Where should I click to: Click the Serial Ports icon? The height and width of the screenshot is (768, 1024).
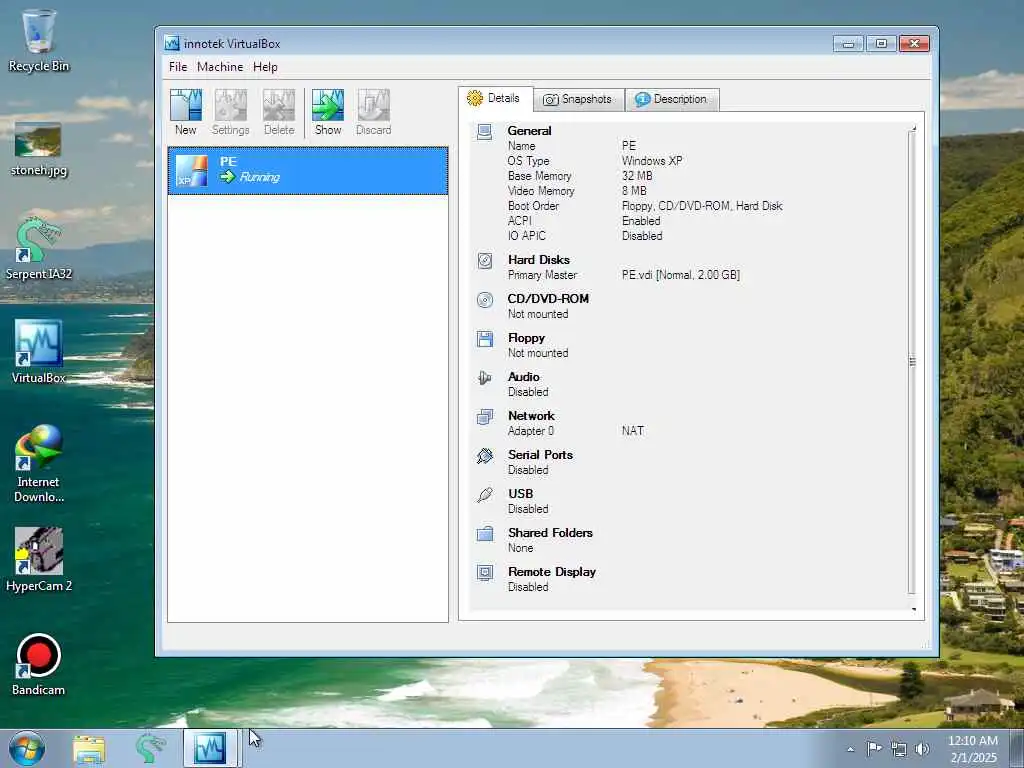coord(485,456)
